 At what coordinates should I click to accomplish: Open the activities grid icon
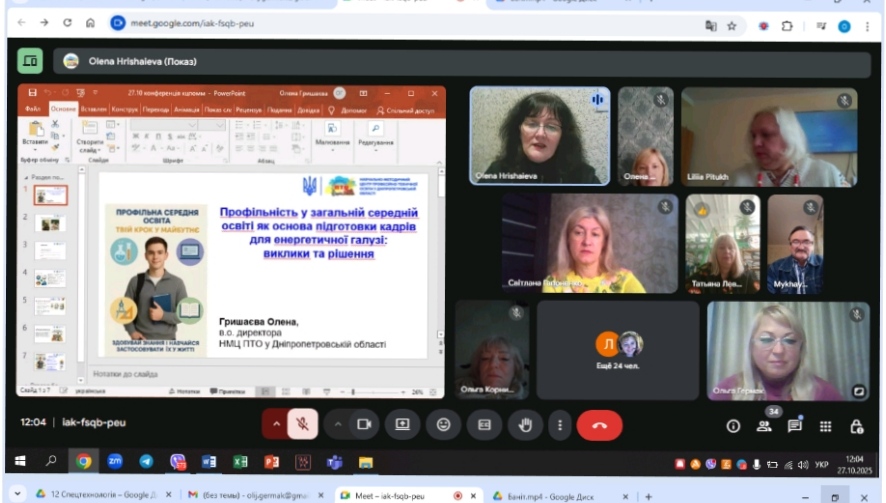click(825, 426)
